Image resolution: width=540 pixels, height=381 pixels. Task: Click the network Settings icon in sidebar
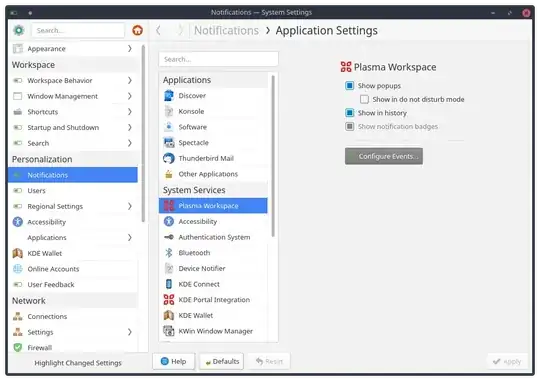[18, 332]
